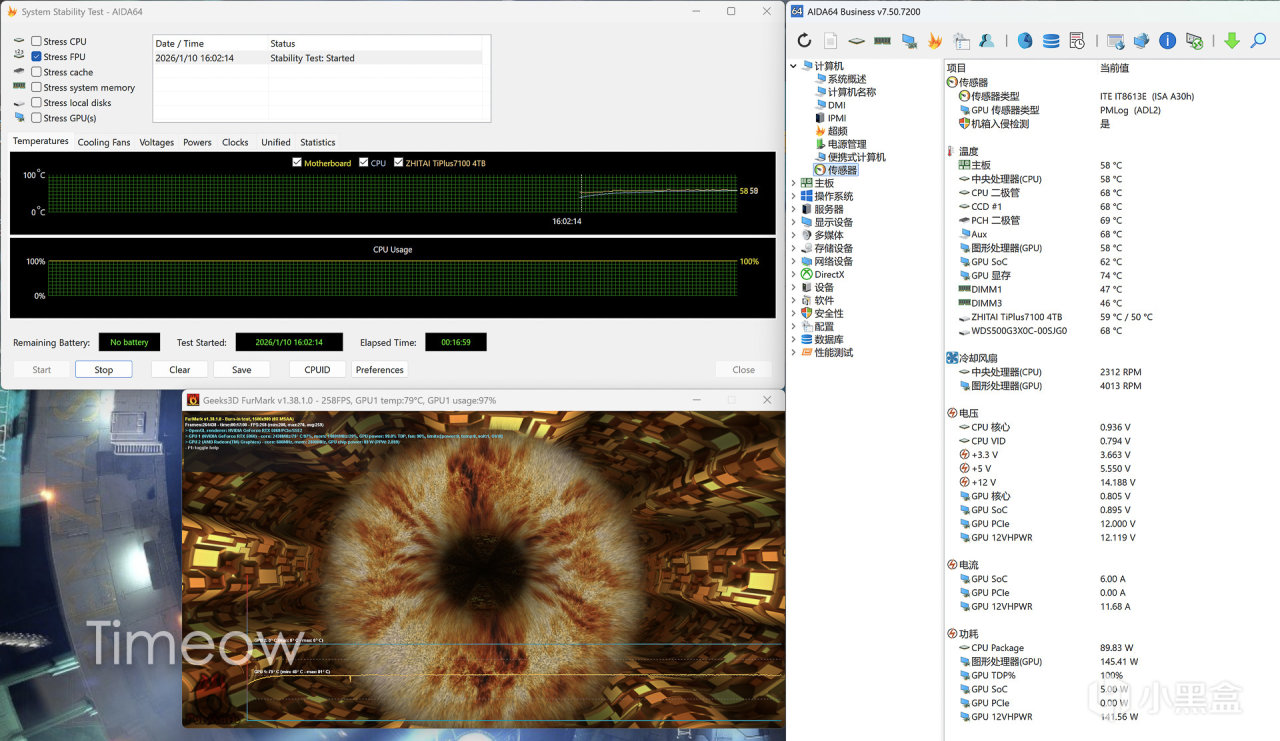The image size is (1280, 741).
Task: Collapse the 计算机 tree node
Action: click(x=794, y=66)
